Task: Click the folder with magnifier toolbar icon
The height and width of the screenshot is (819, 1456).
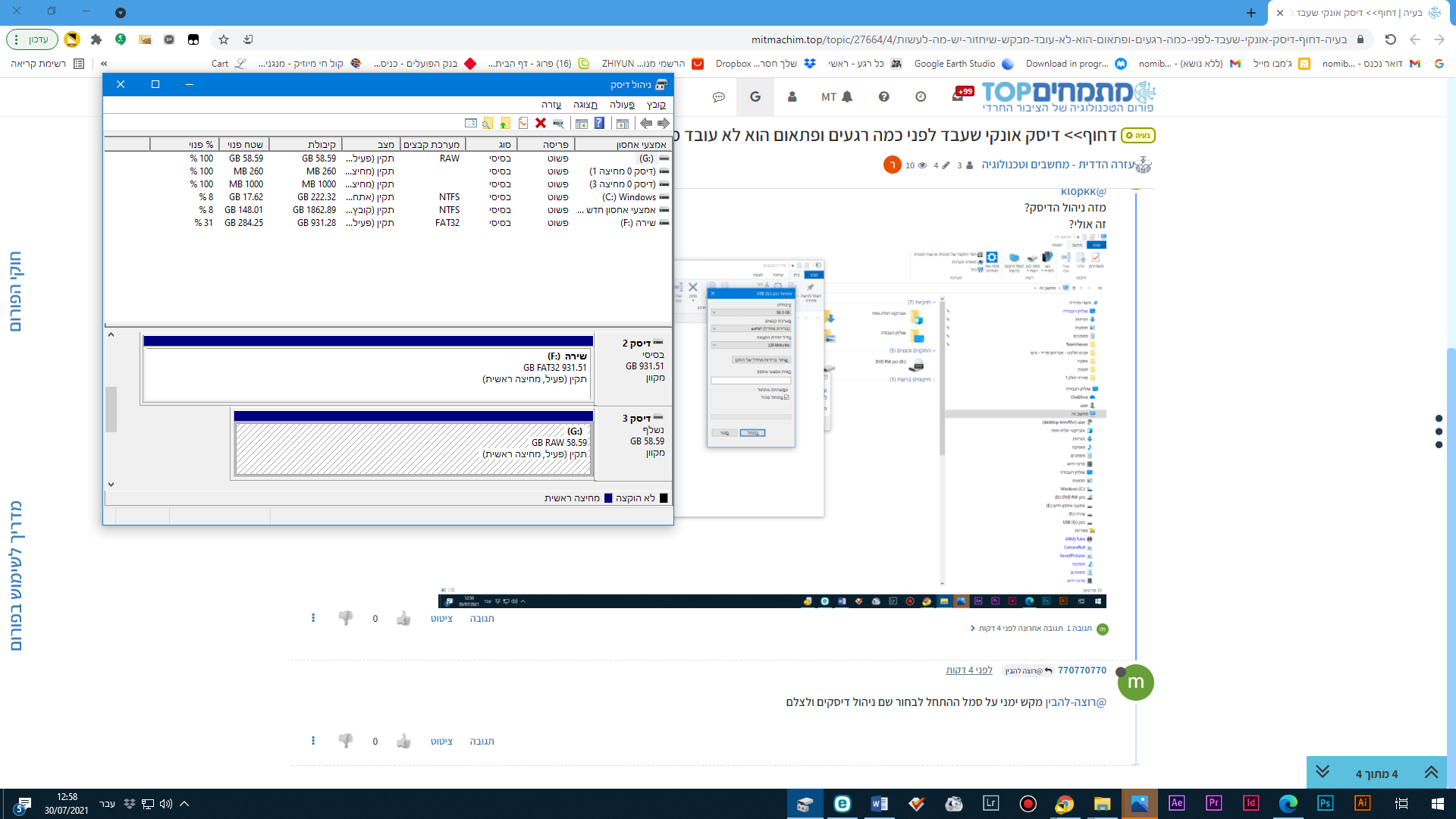Action: tap(488, 124)
